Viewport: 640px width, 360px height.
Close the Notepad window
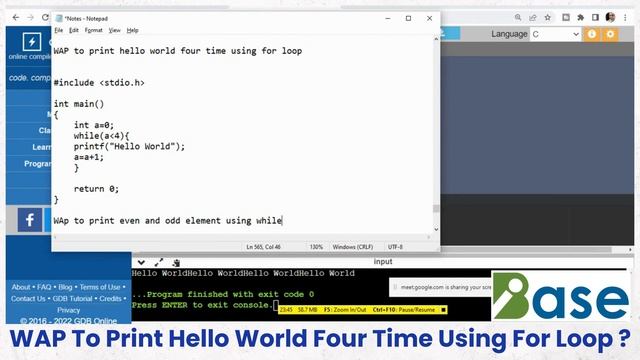pyautogui.click(x=429, y=18)
